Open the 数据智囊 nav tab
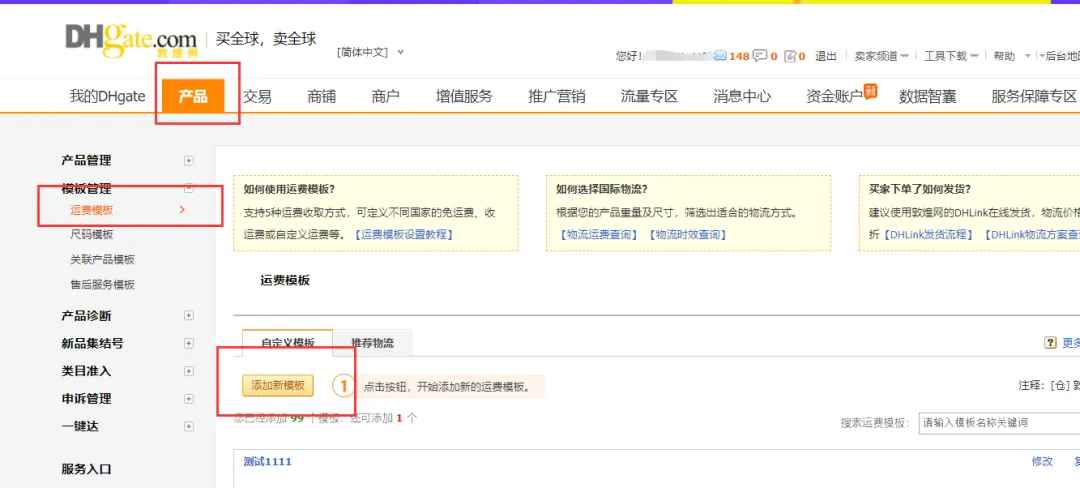 928,96
